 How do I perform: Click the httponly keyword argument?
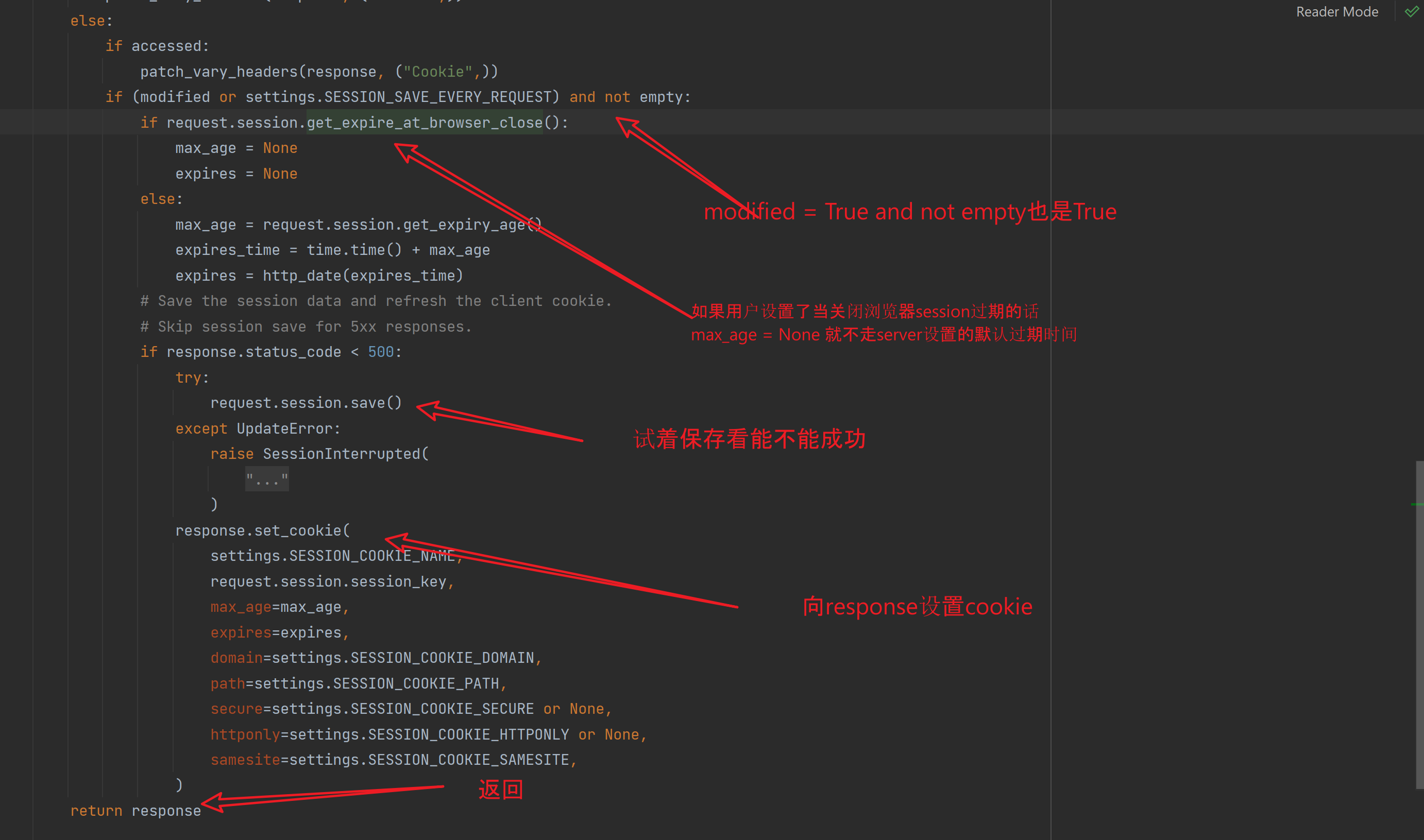(x=245, y=735)
